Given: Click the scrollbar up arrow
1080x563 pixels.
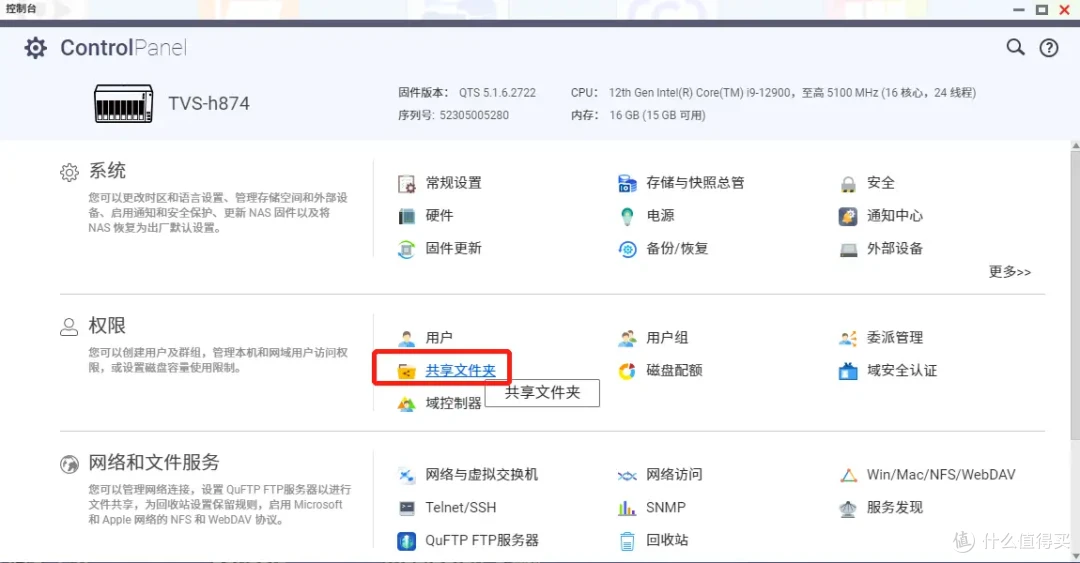Looking at the screenshot, I should point(1075,145).
